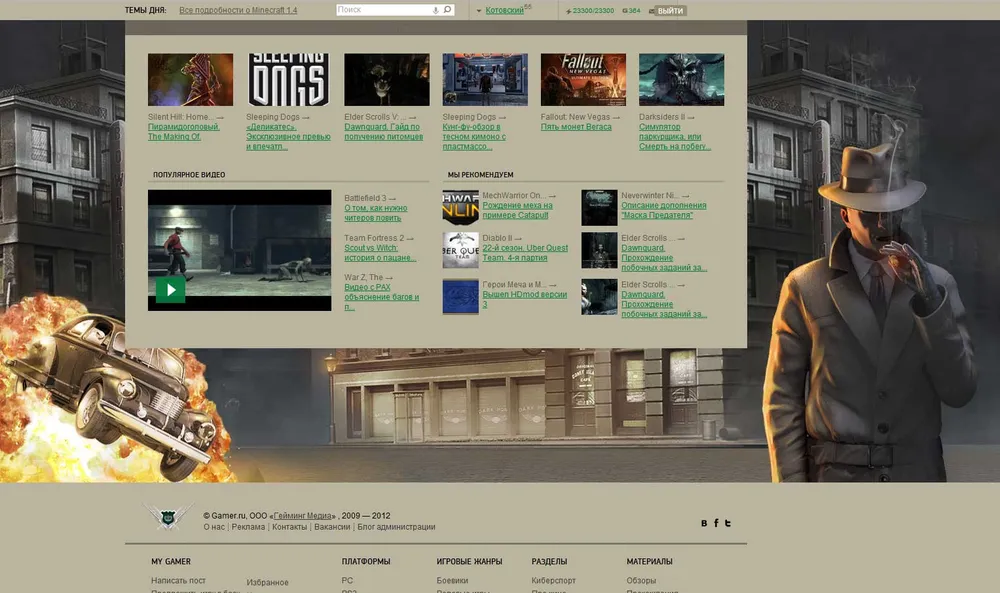Open the Twitter icon in footer

tap(728, 523)
